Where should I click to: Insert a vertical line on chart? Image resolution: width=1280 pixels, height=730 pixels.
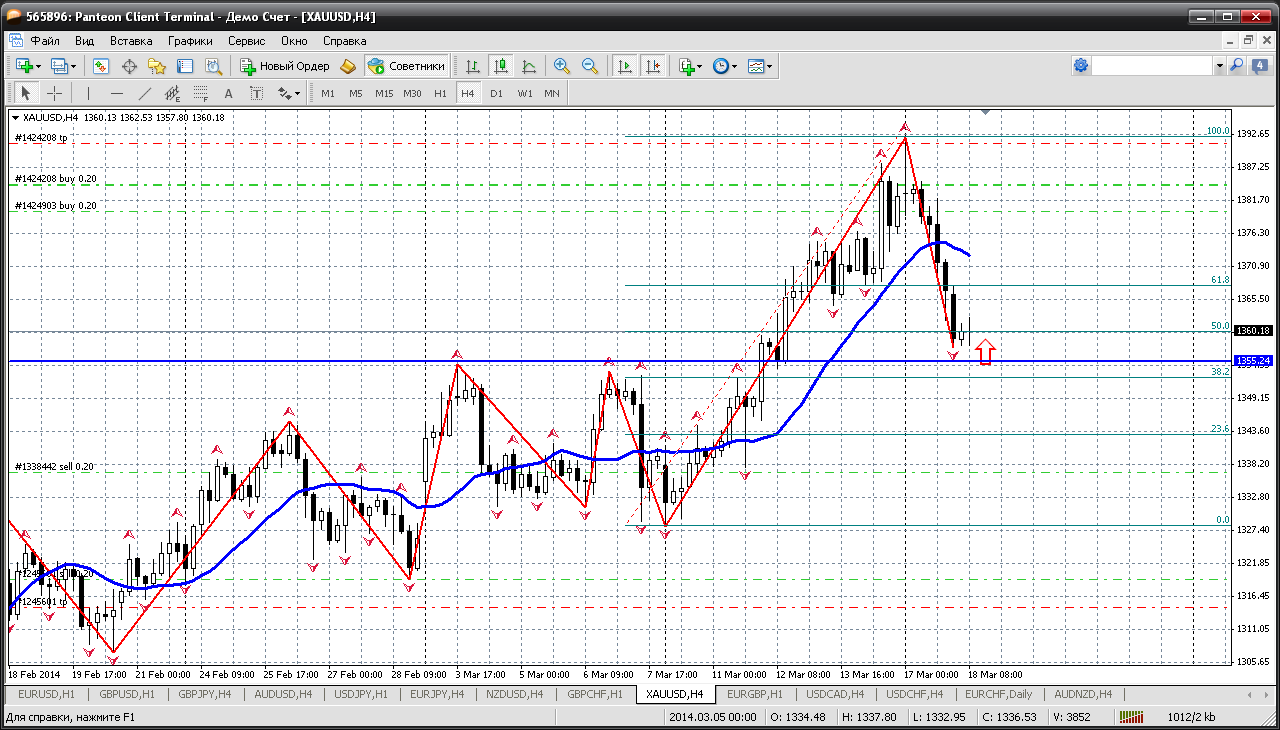coord(89,93)
